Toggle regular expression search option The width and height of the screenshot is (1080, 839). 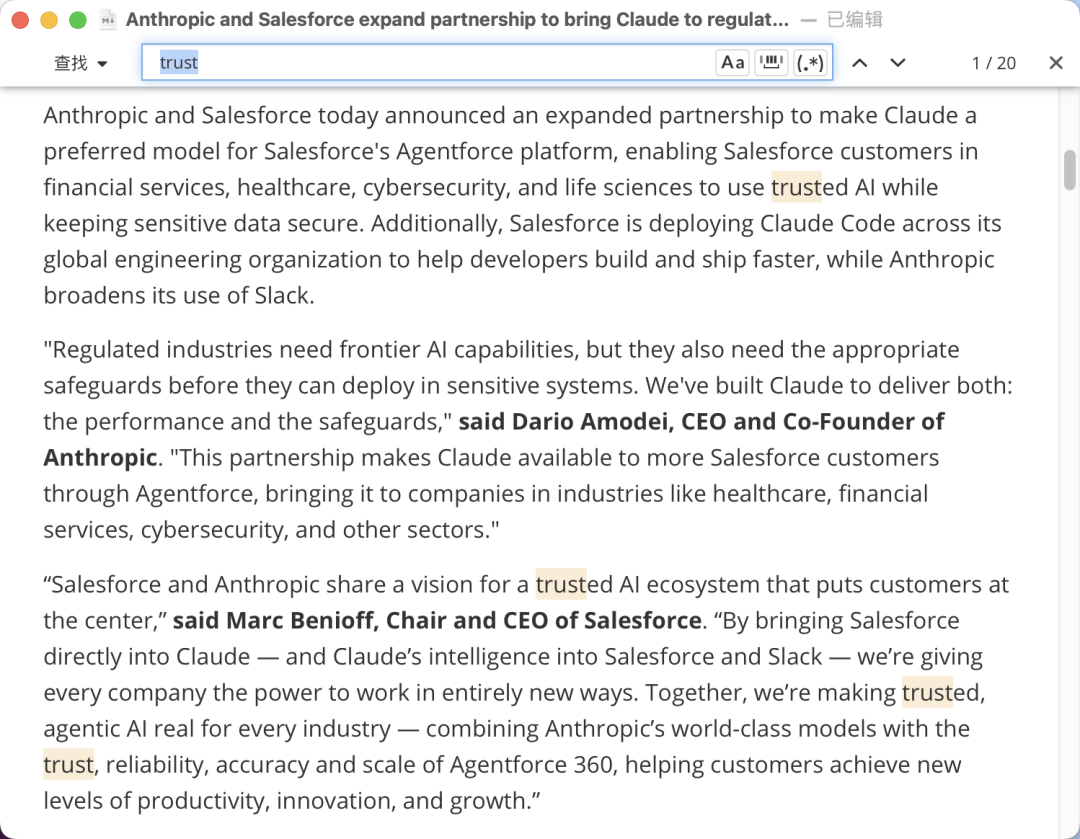[x=809, y=63]
